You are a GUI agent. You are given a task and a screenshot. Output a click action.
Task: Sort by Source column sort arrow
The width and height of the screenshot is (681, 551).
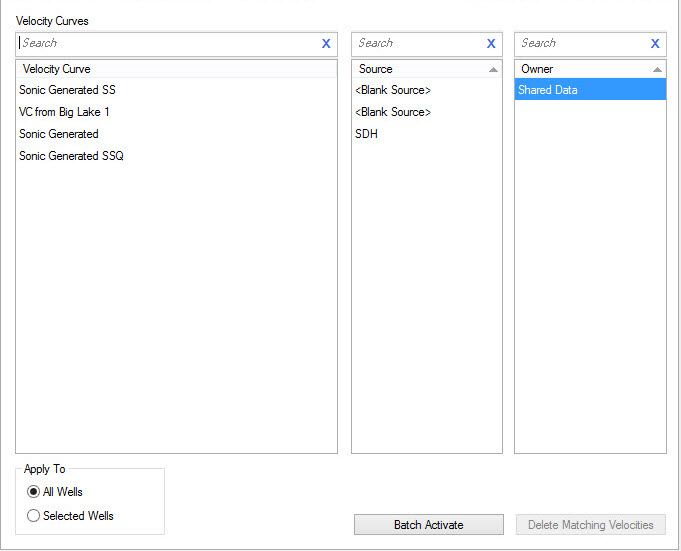click(493, 70)
